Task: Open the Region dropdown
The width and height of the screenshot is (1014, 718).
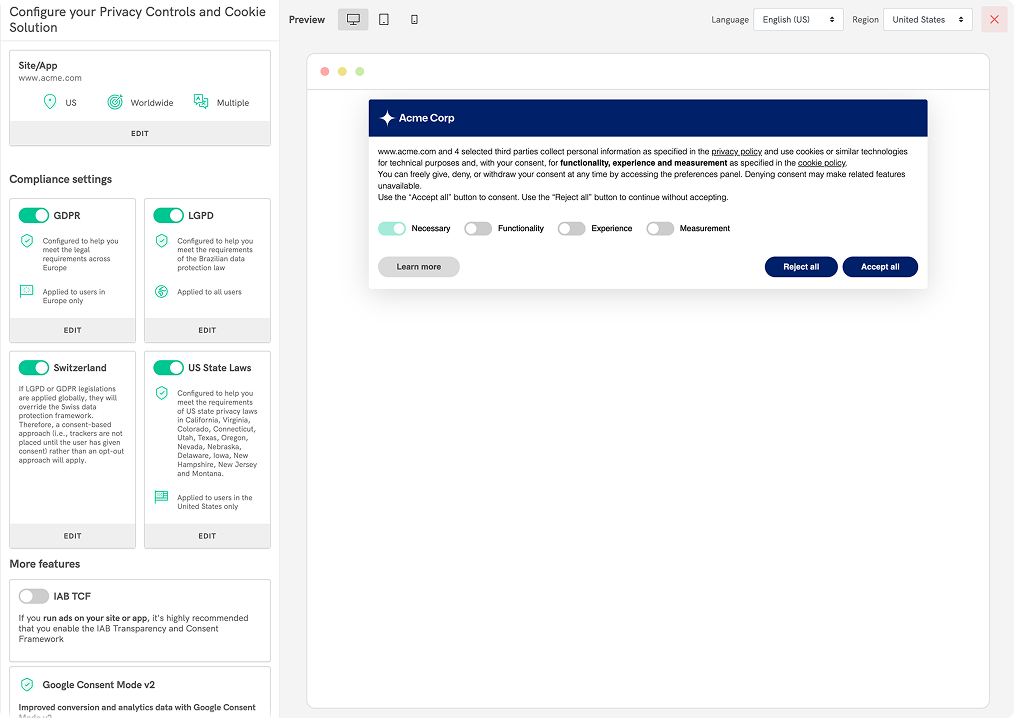Action: pos(927,20)
